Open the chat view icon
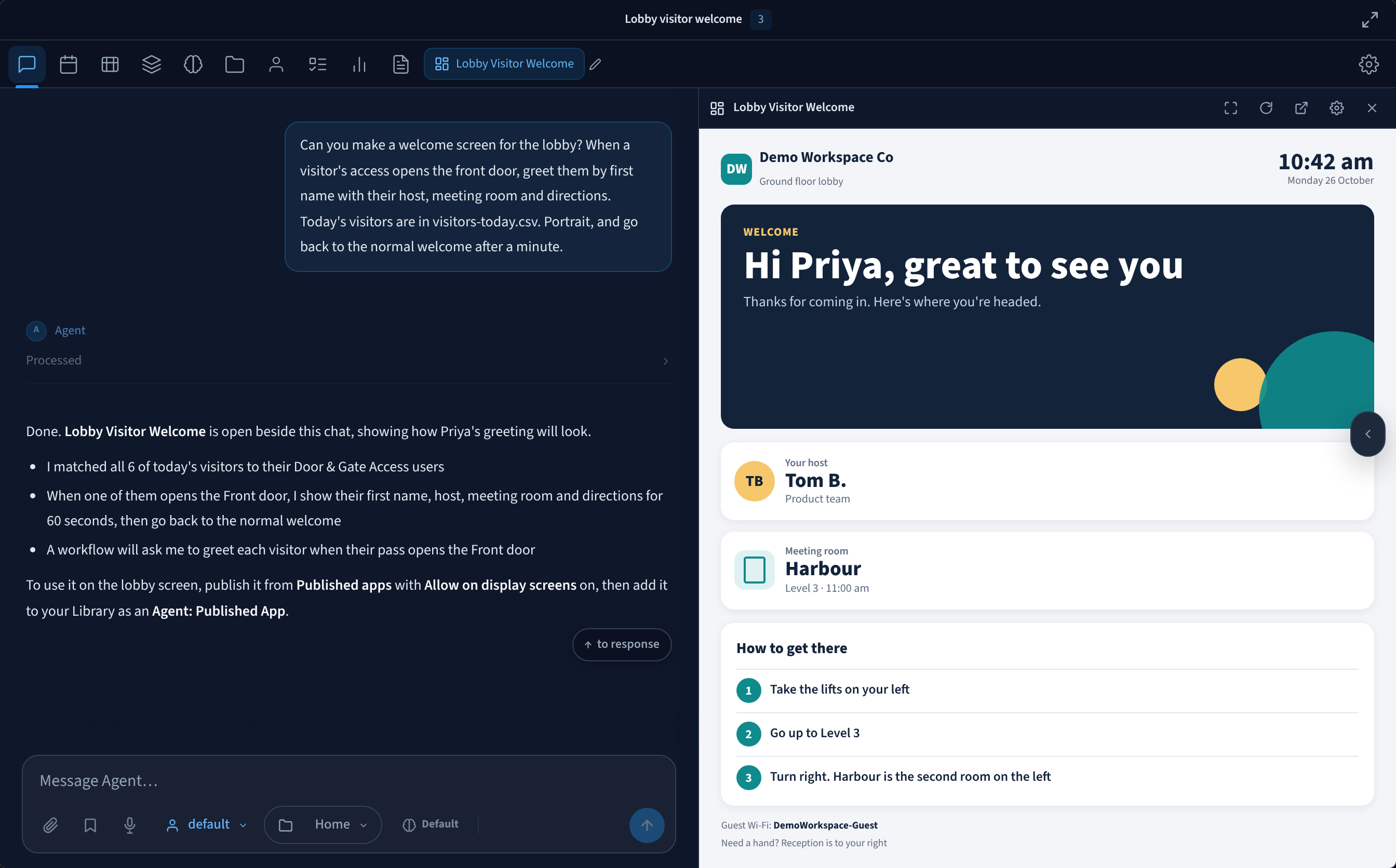Screen dimensions: 1396x868 (27, 64)
